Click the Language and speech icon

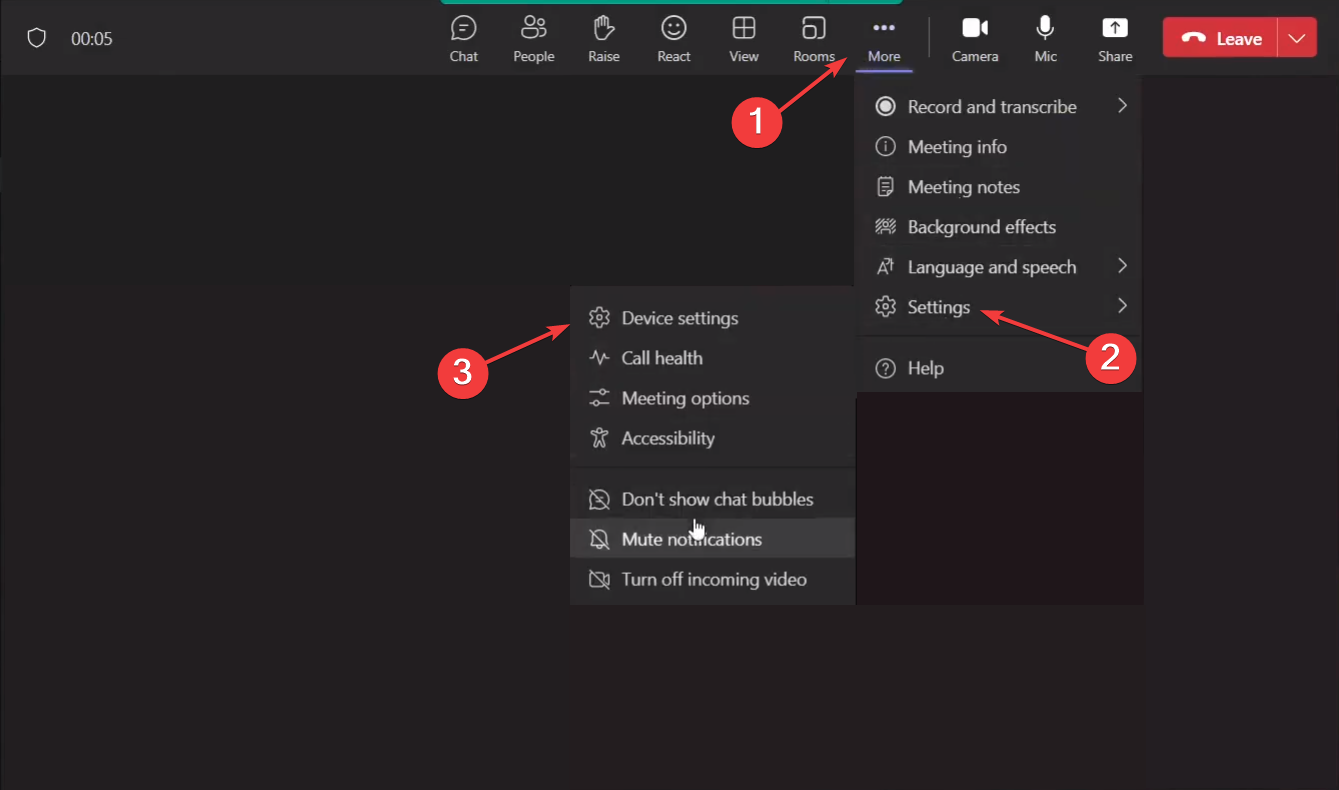coord(885,267)
